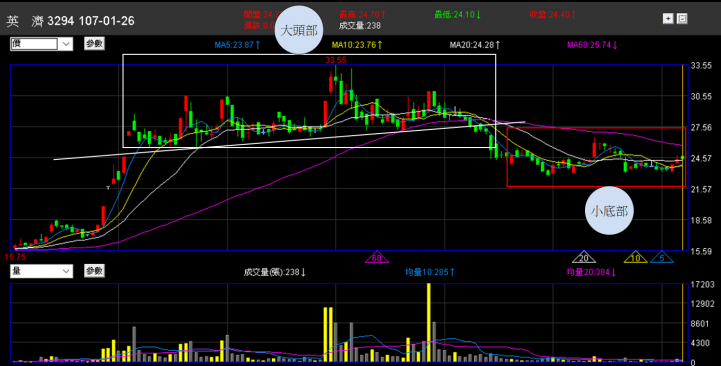This screenshot has height=366, width=721.
Task: Click the 27.56 price axis label
Action: [701, 127]
